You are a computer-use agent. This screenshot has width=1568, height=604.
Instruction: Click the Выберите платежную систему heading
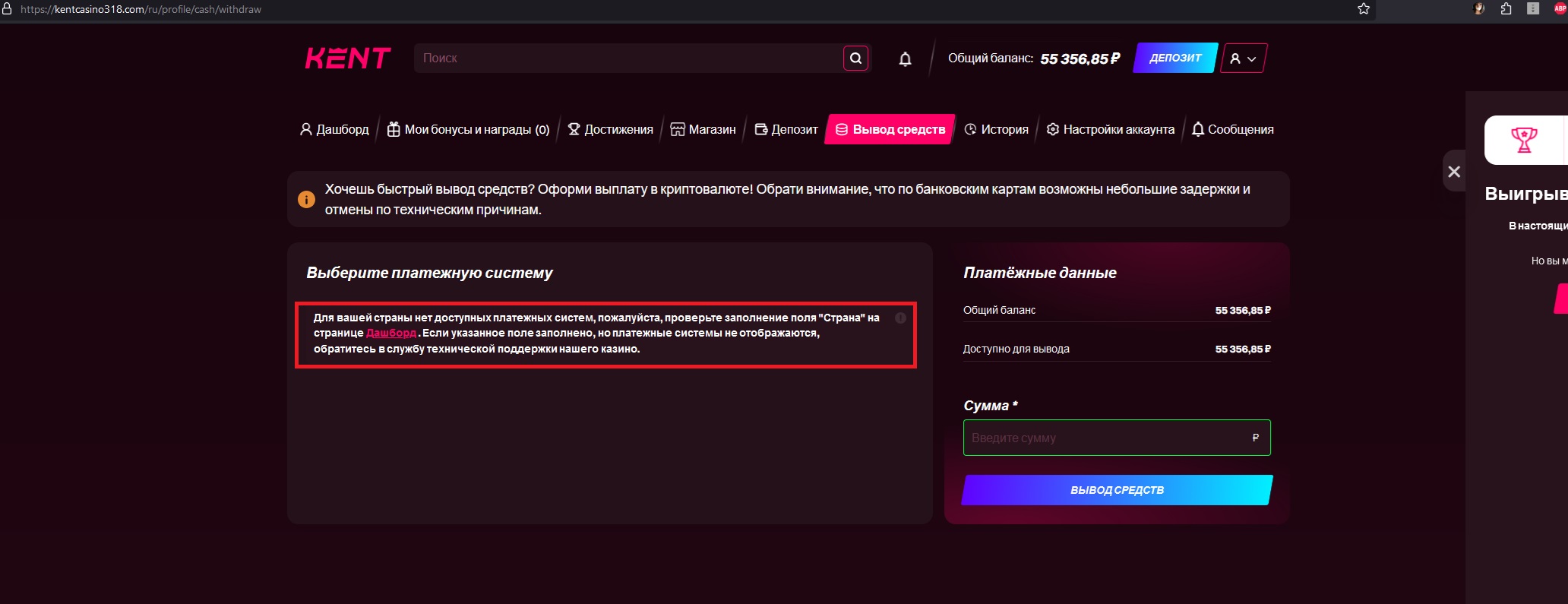pyautogui.click(x=429, y=273)
